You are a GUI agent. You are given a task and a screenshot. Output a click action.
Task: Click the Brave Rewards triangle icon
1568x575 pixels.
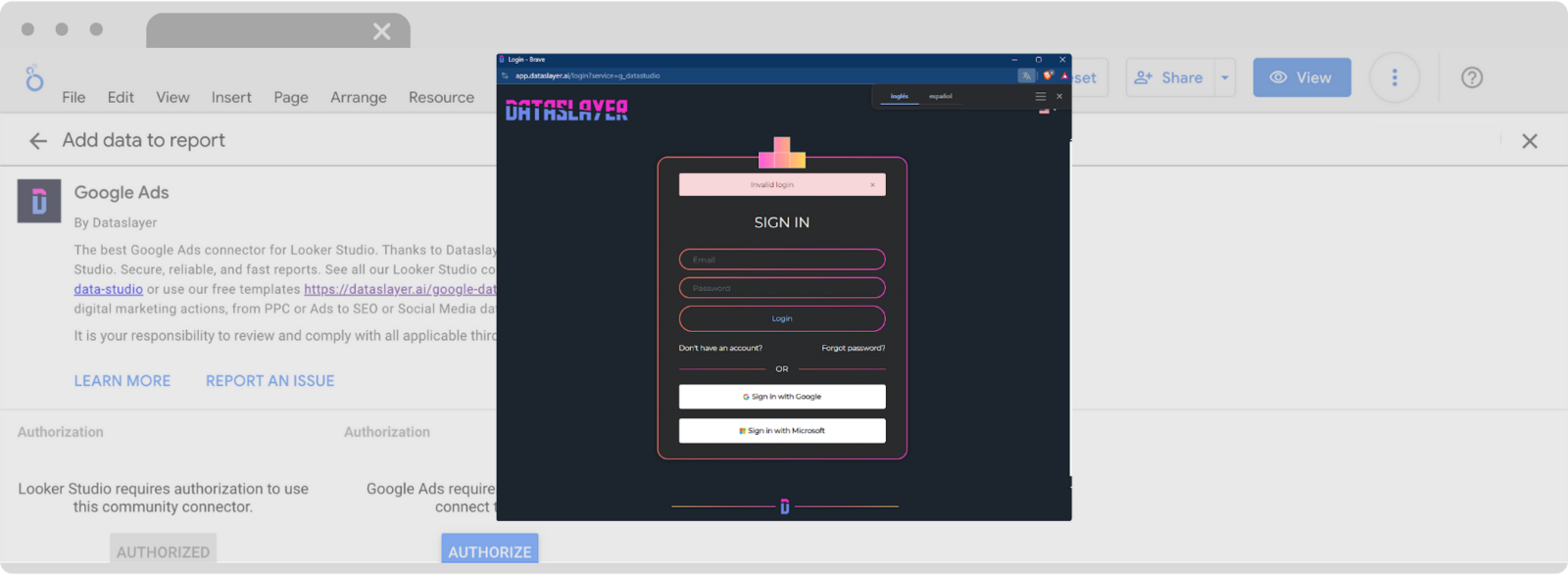tap(1064, 75)
